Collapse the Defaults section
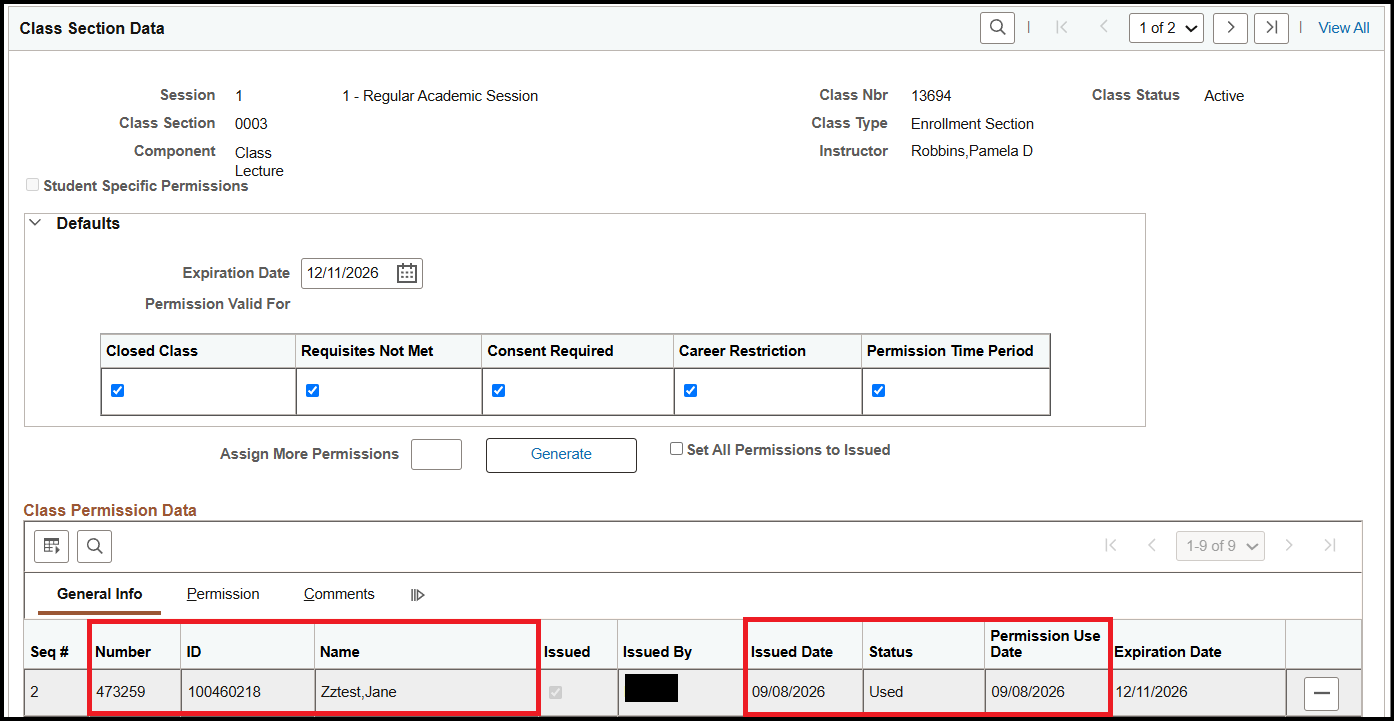Image resolution: width=1394 pixels, height=721 pixels. coord(36,223)
